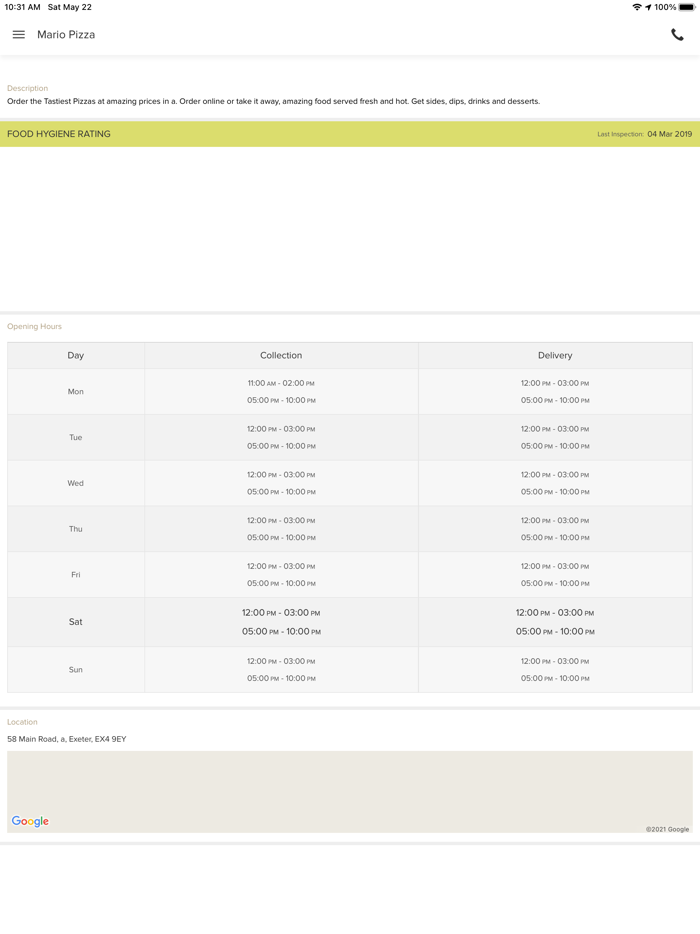Tap Sunday collection midday hours
Viewport: 700px width, 934px height.
[281, 661]
